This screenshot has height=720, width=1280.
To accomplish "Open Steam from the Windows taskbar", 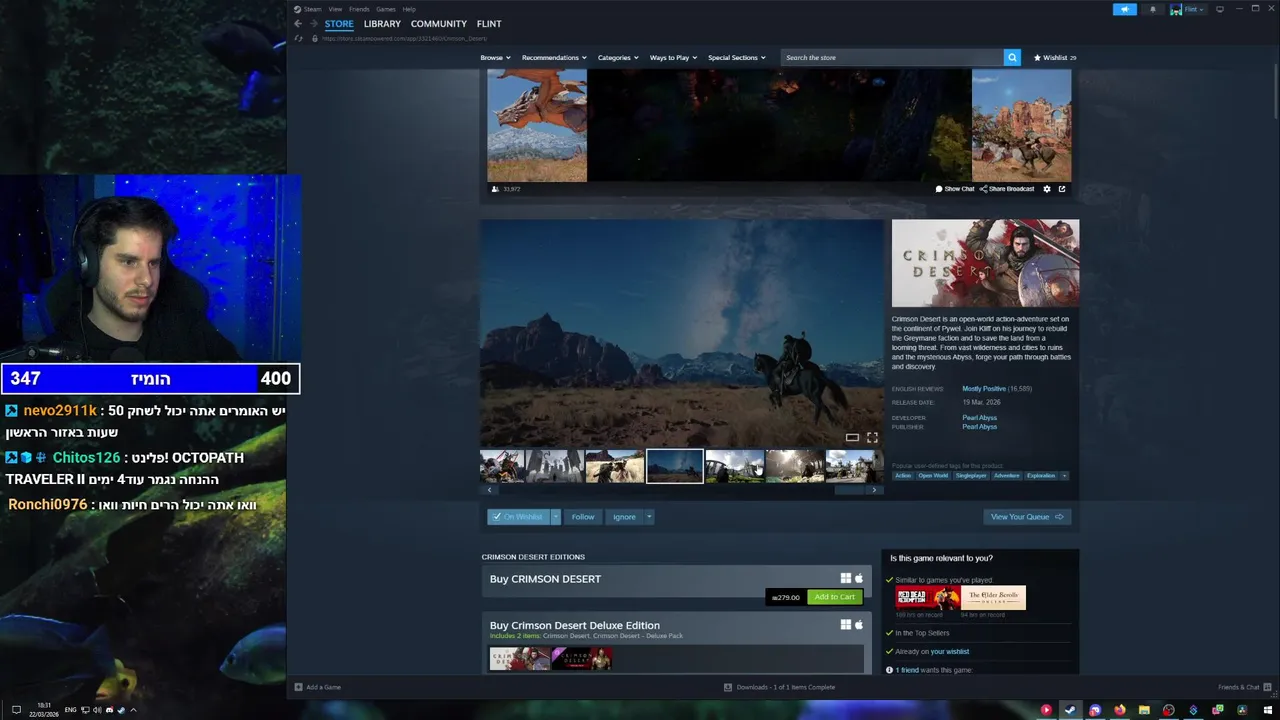I will [x=1070, y=710].
